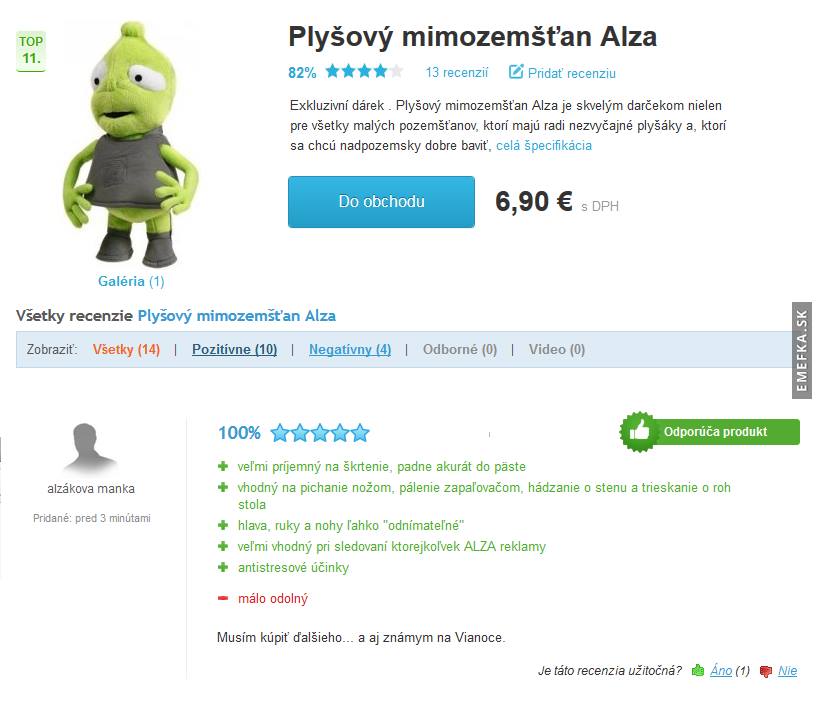
Task: Click the review's five-star rating beside 100%
Action: [320, 433]
